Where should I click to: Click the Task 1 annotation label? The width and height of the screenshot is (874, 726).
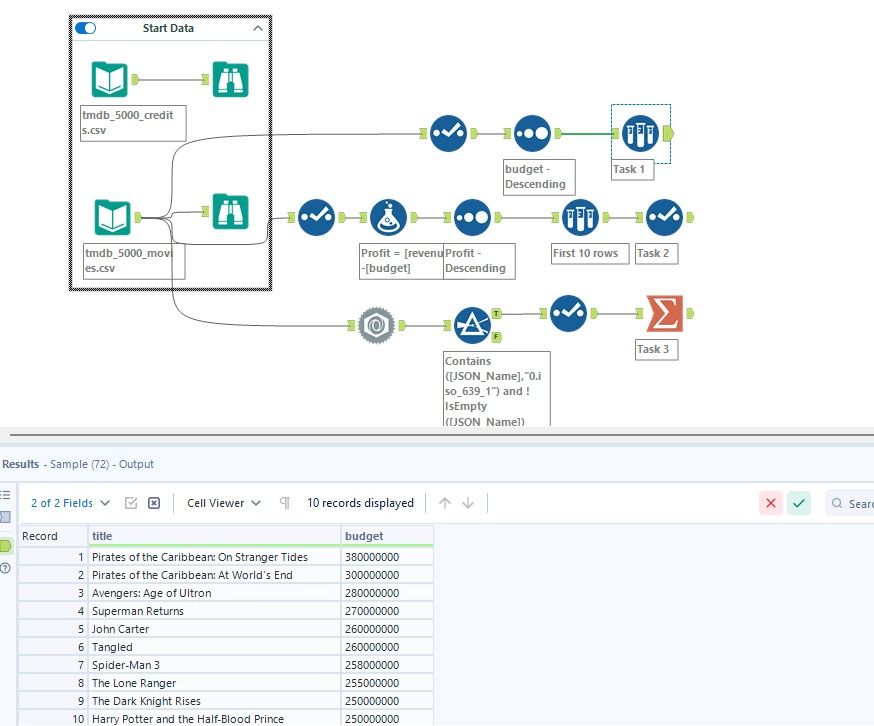(632, 169)
